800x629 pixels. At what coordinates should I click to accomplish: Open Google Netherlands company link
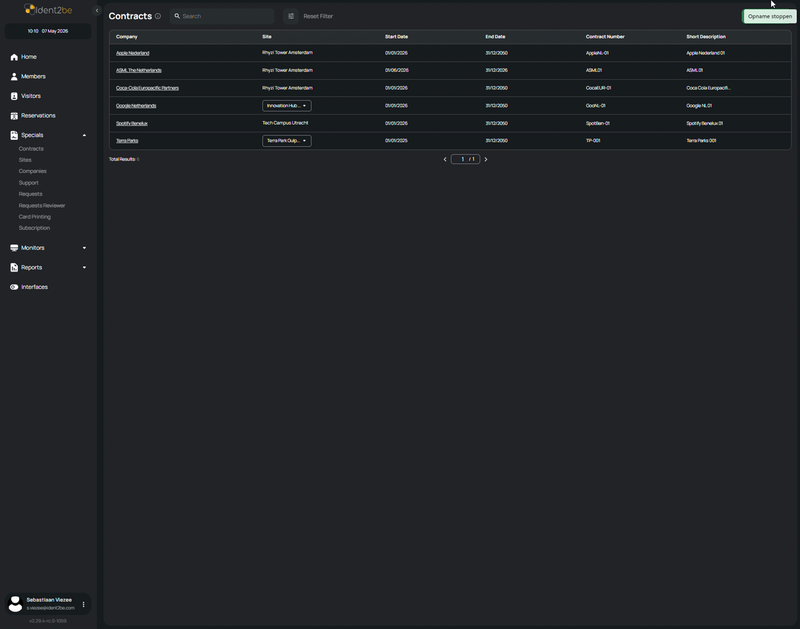(x=136, y=106)
